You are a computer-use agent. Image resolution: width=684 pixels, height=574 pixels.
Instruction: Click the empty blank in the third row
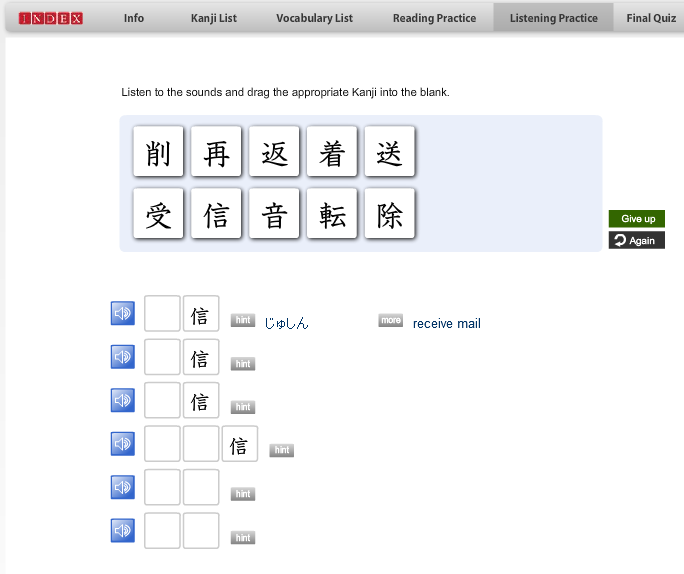point(162,400)
